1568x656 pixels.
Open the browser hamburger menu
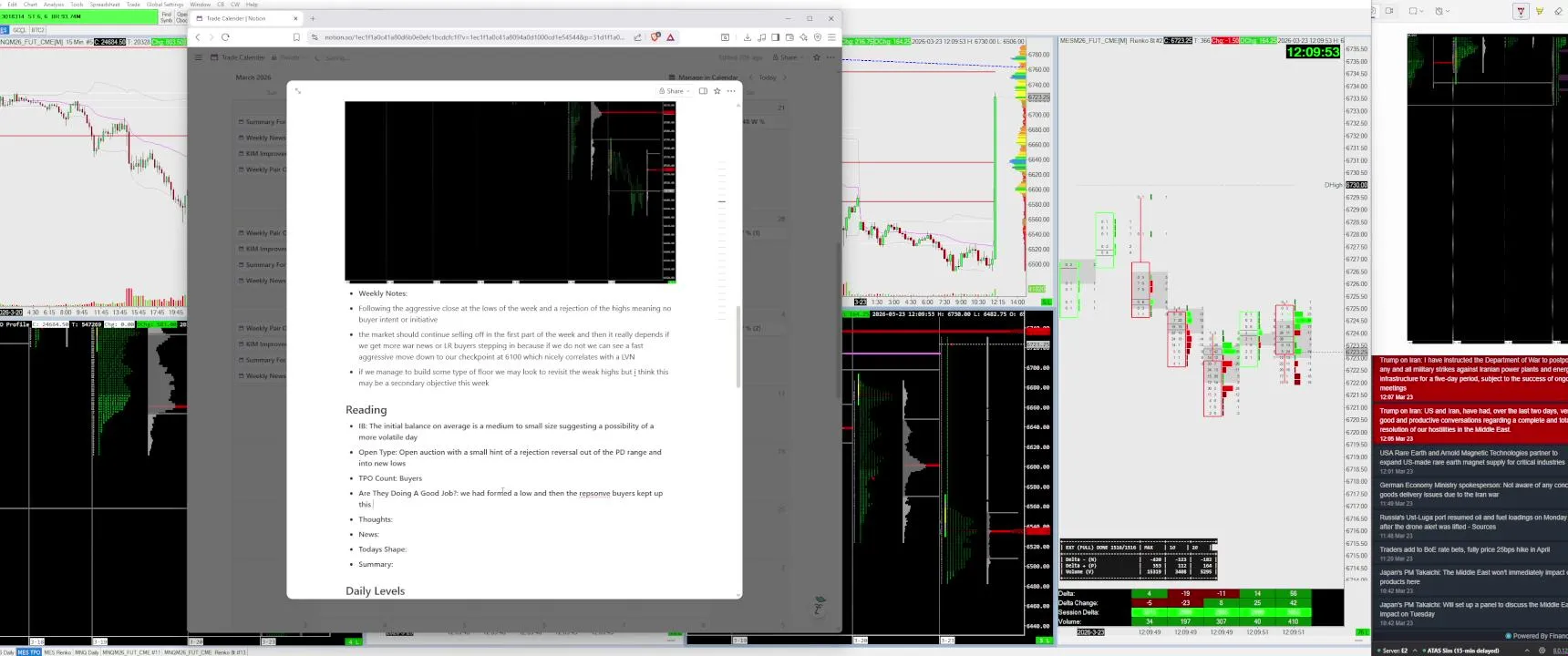pyautogui.click(x=831, y=37)
